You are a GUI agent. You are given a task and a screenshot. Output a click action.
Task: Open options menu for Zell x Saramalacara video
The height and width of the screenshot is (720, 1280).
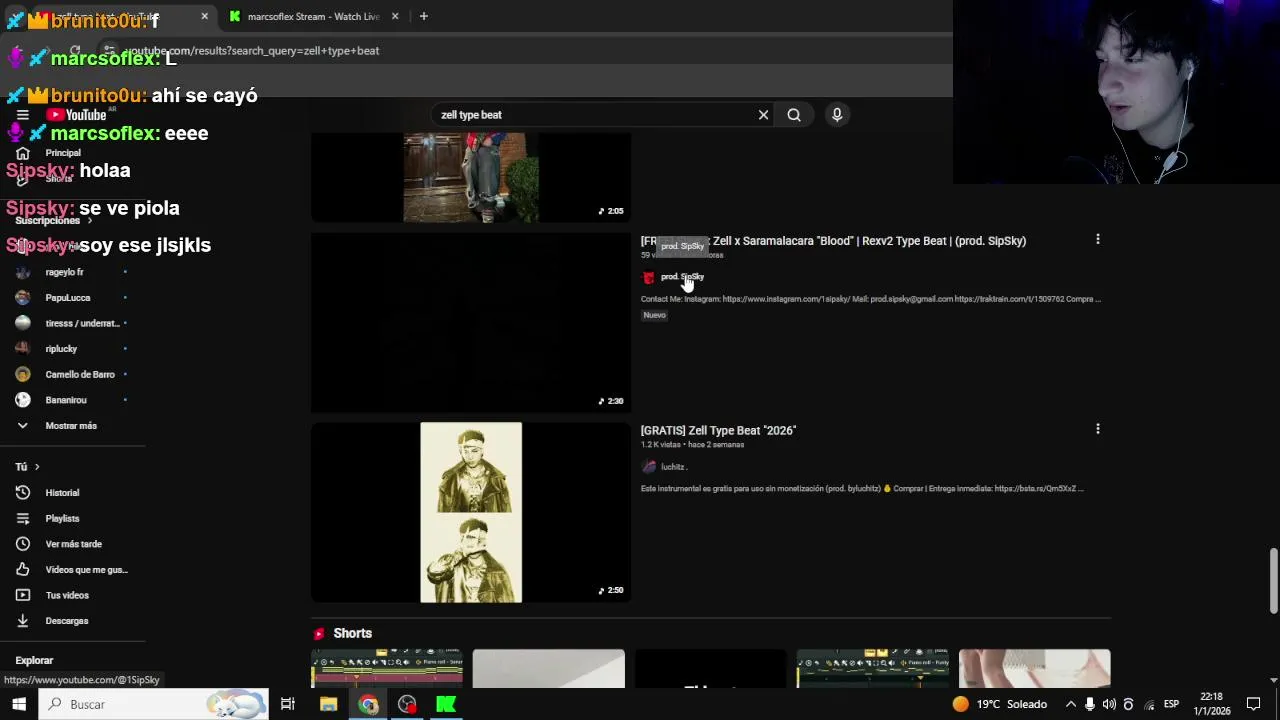coord(1098,239)
